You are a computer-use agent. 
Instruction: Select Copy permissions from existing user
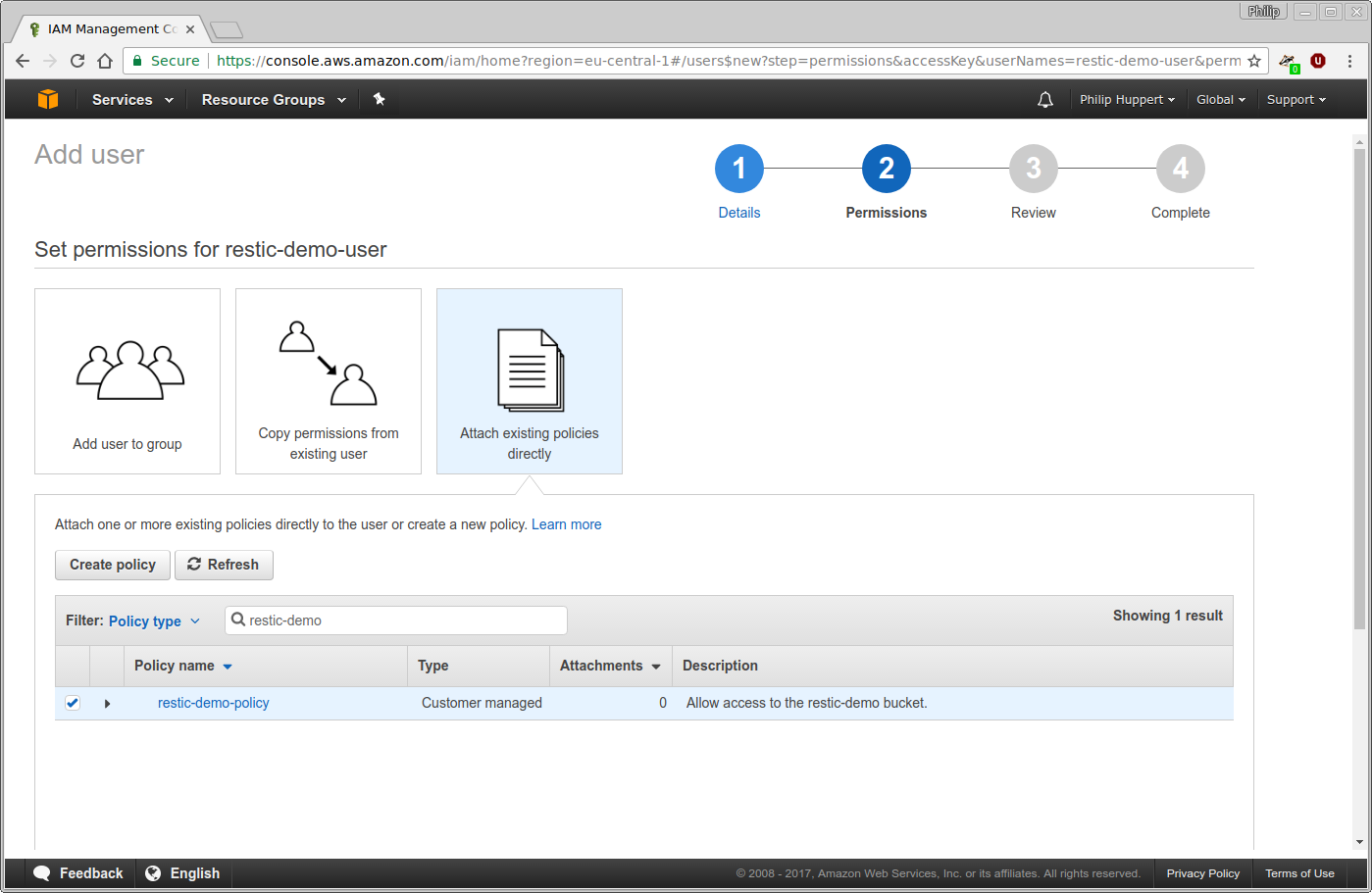pos(328,381)
